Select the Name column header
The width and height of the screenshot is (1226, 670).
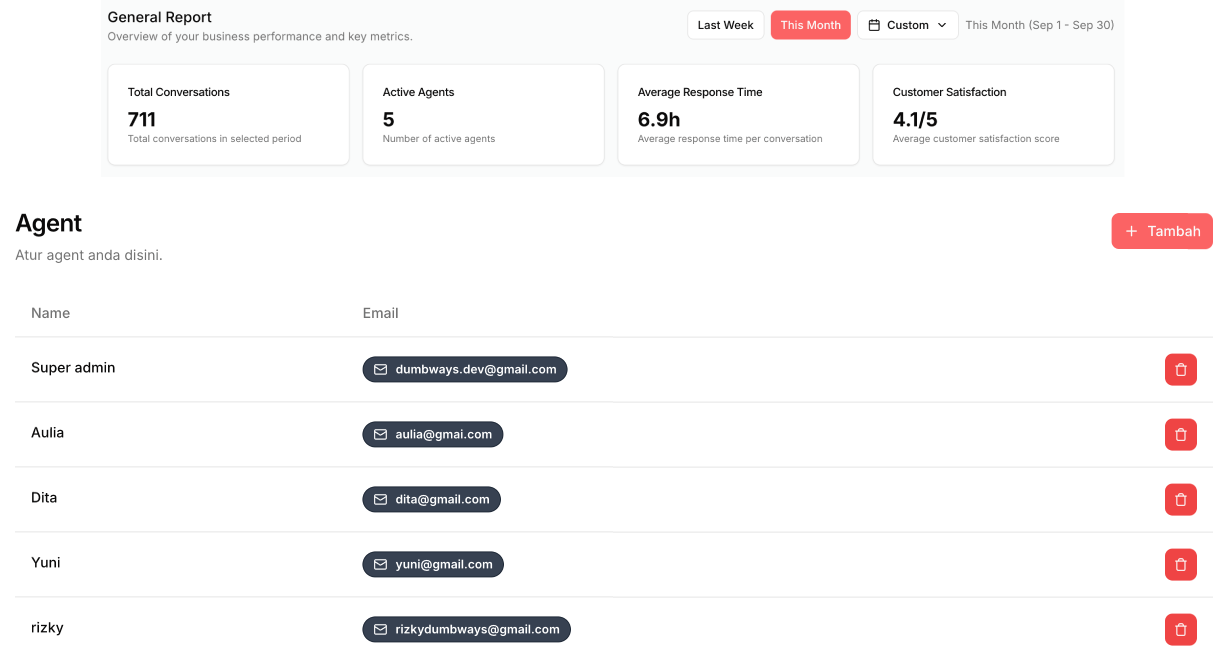[x=50, y=313]
